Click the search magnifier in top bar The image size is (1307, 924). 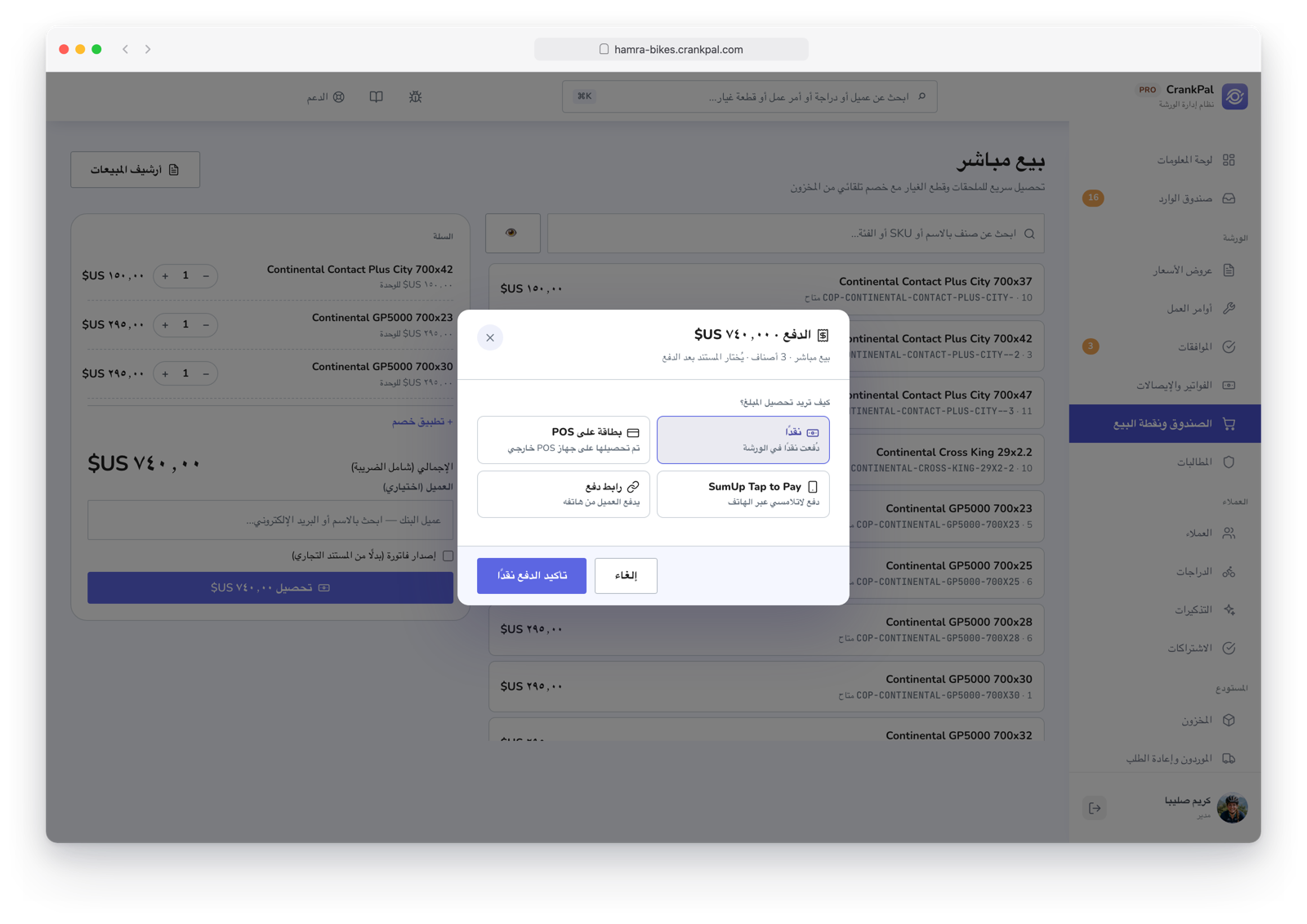922,96
